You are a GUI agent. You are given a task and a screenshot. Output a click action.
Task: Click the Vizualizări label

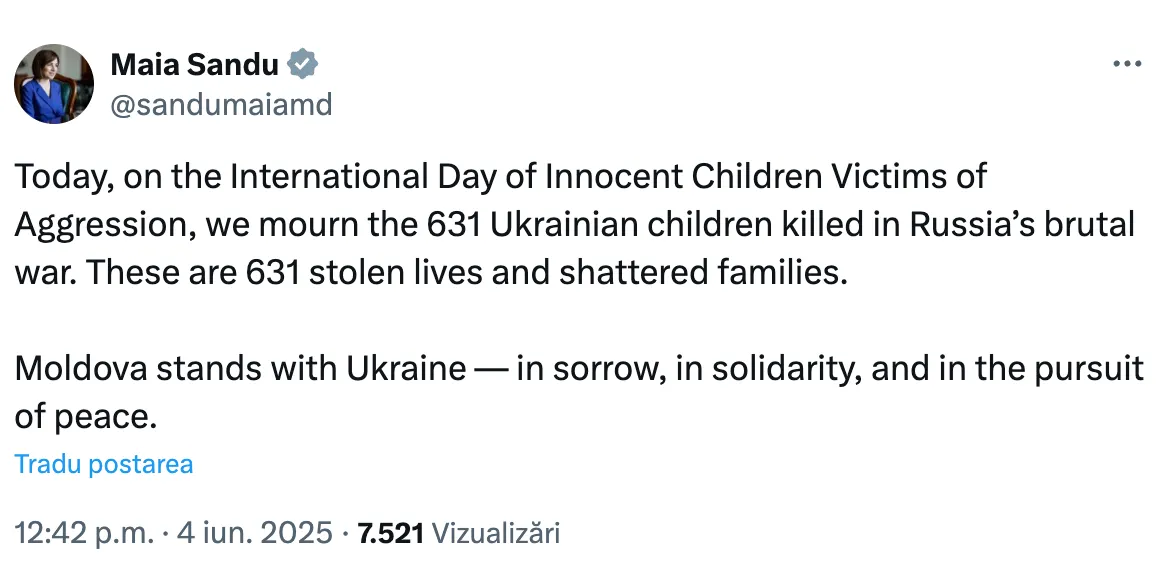(496, 533)
